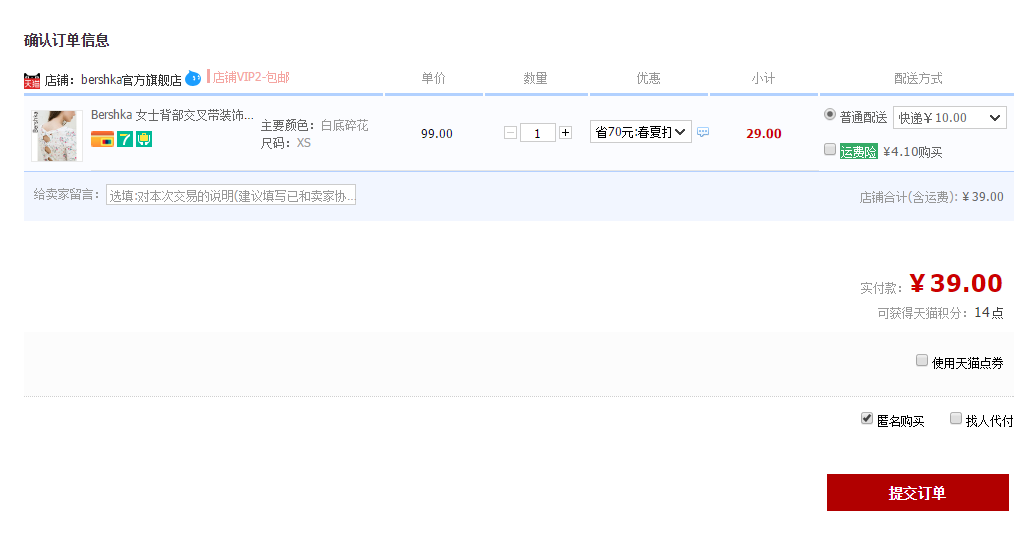1036x544 pixels.
Task: Click the 尺码: XS text
Action: [285, 143]
